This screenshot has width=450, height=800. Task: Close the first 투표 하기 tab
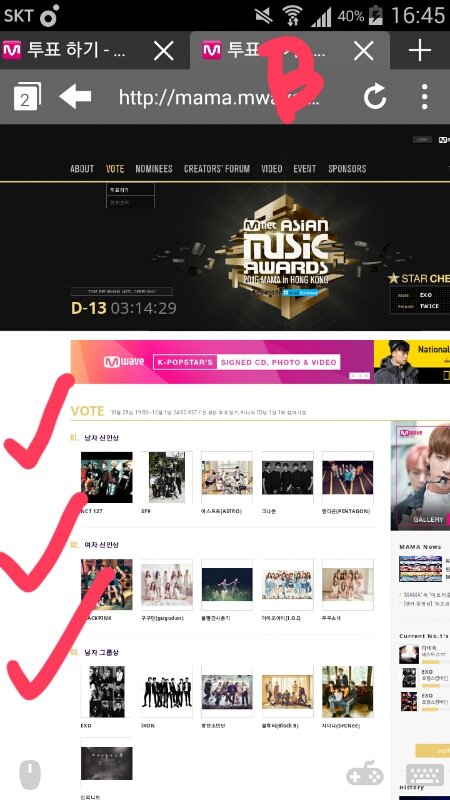pyautogui.click(x=164, y=51)
